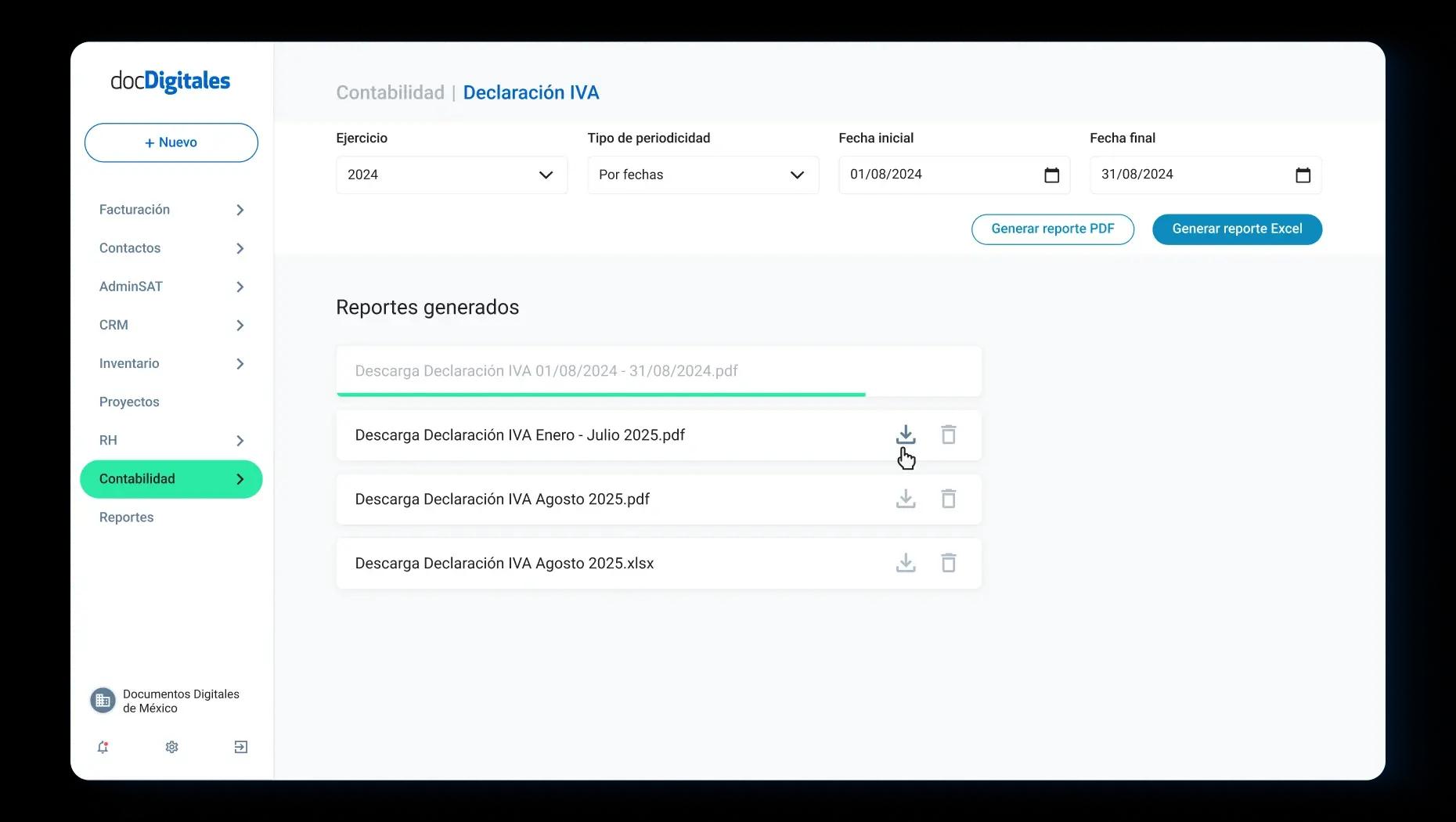Delete the Enero - Julio 2025 PDF report
The height and width of the screenshot is (822, 1456).
[x=948, y=434]
